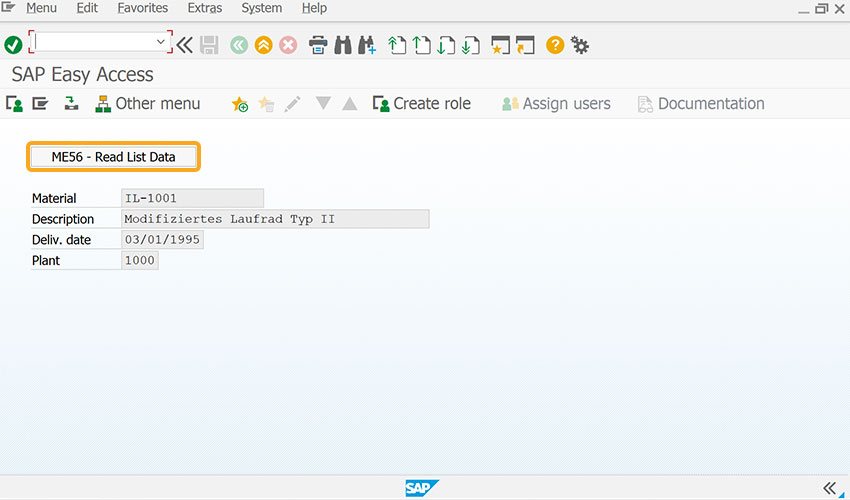Click the Find binoculars icon
Viewport: 850px width, 500px height.
tap(343, 45)
